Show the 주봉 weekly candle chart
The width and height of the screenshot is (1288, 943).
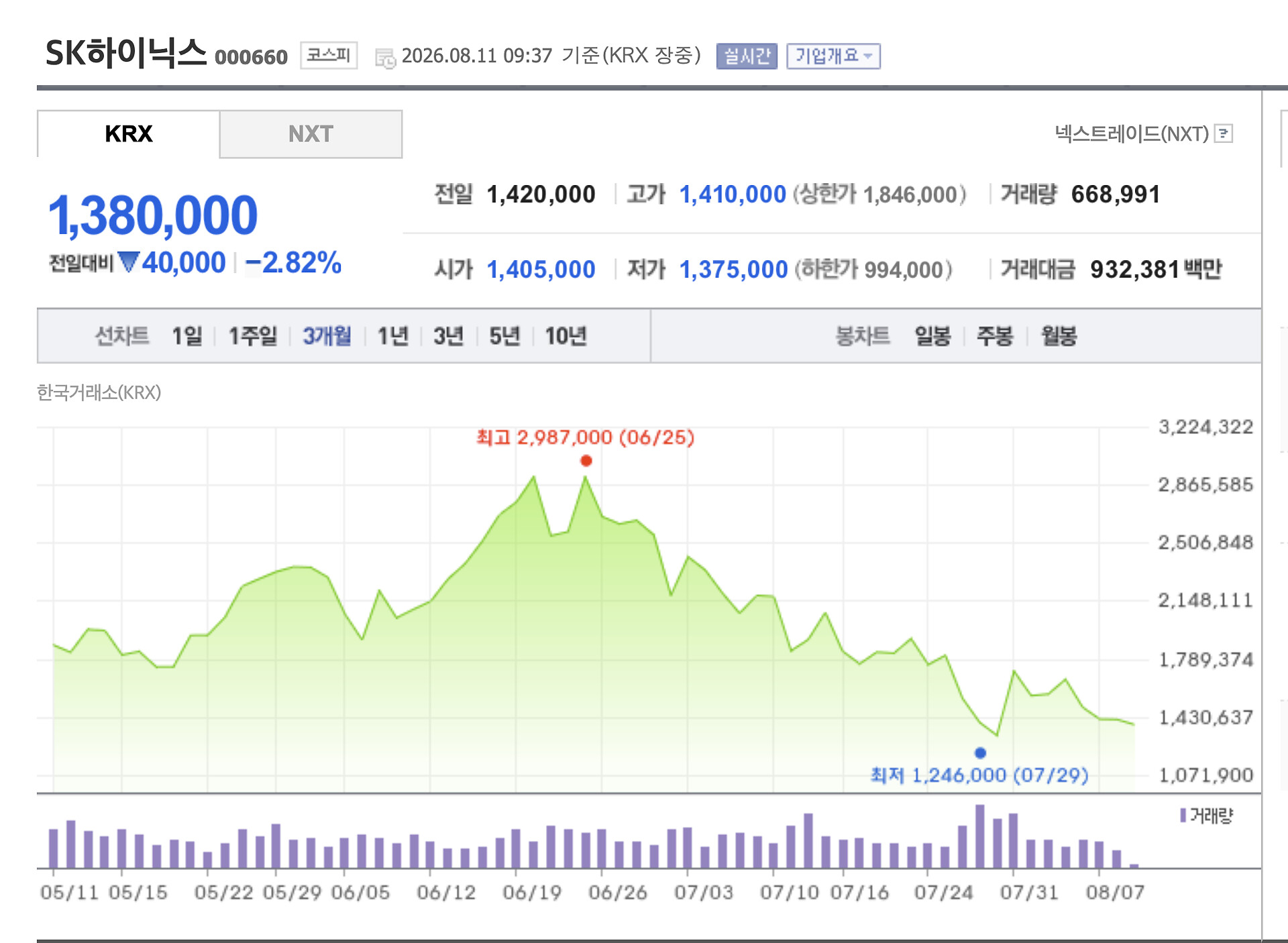tap(995, 335)
